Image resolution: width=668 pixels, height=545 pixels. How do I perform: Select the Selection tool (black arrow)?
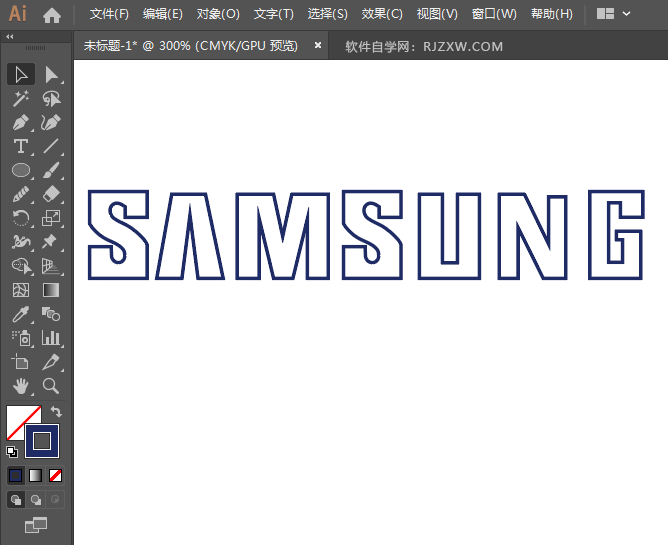[21, 75]
